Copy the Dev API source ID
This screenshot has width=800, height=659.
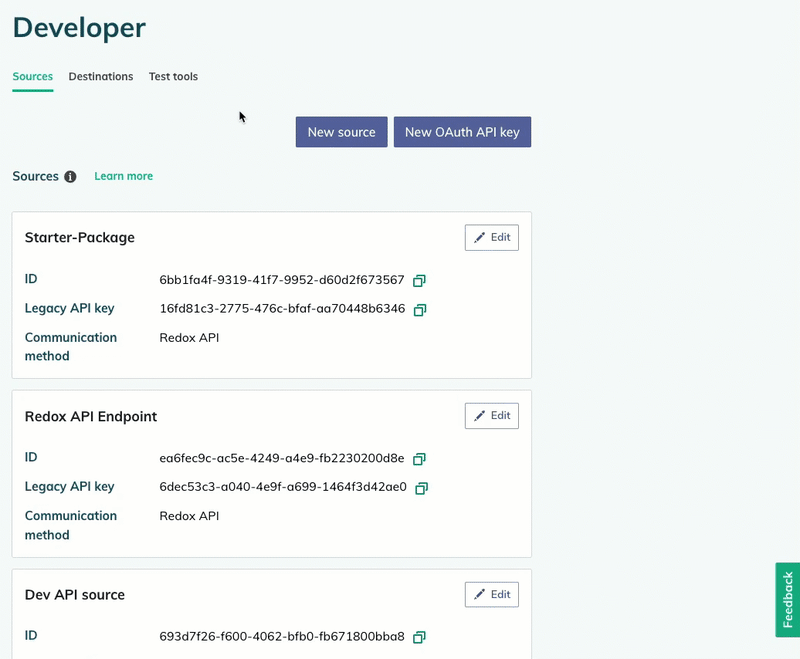419,637
